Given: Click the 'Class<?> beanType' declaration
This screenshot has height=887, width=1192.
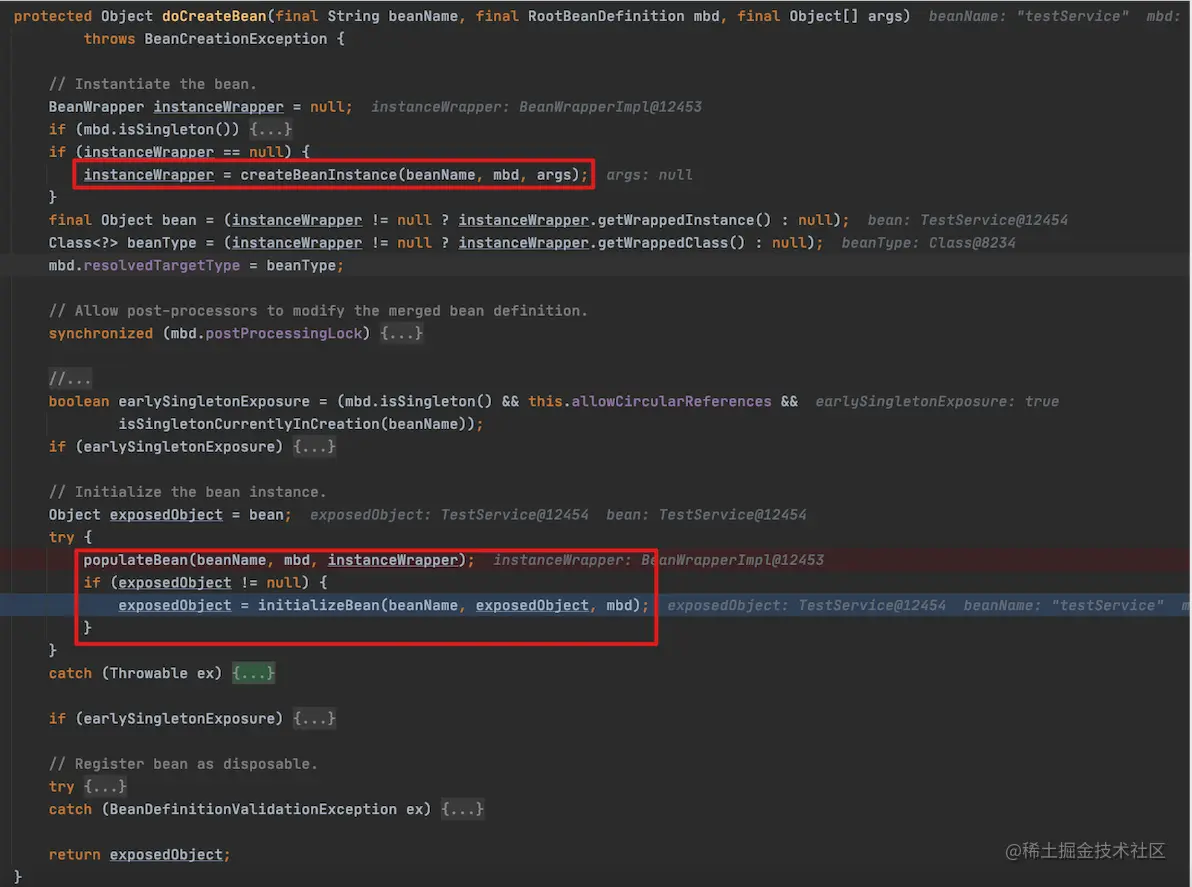Looking at the screenshot, I should click(122, 242).
